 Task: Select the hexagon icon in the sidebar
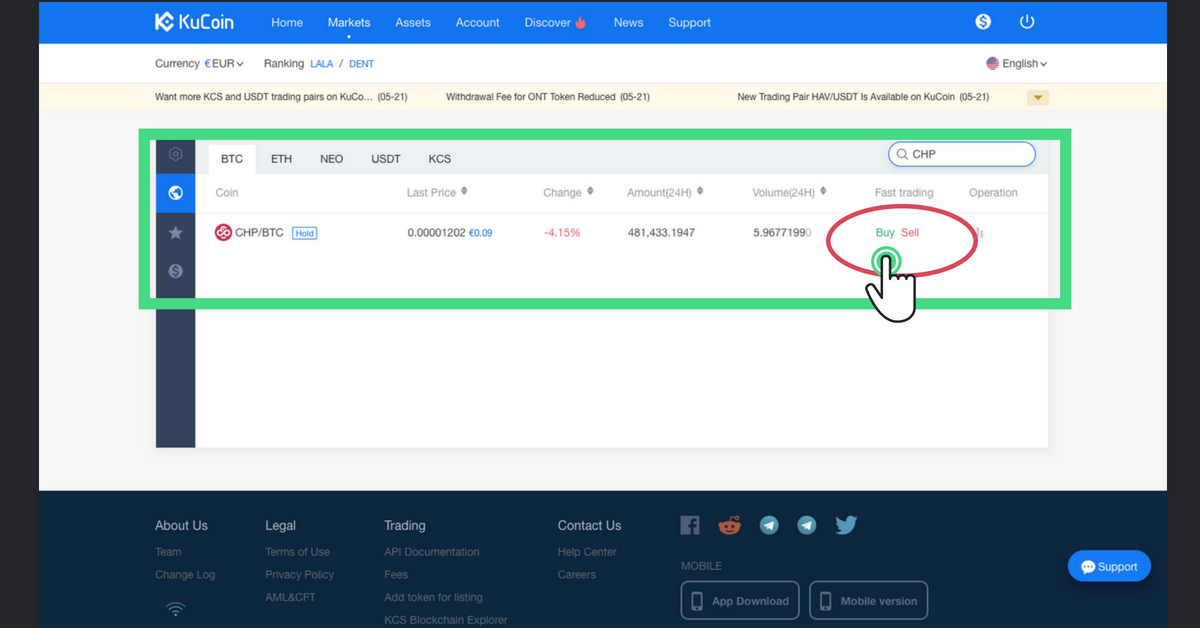[x=175, y=154]
